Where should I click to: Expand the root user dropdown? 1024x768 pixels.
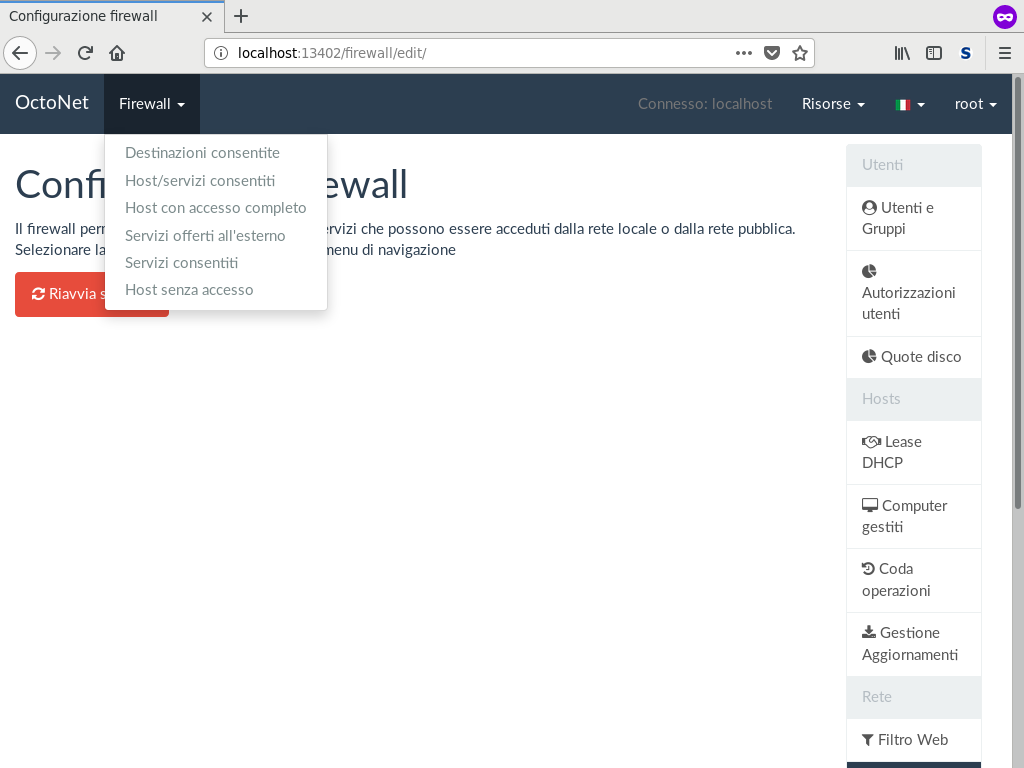(x=976, y=104)
